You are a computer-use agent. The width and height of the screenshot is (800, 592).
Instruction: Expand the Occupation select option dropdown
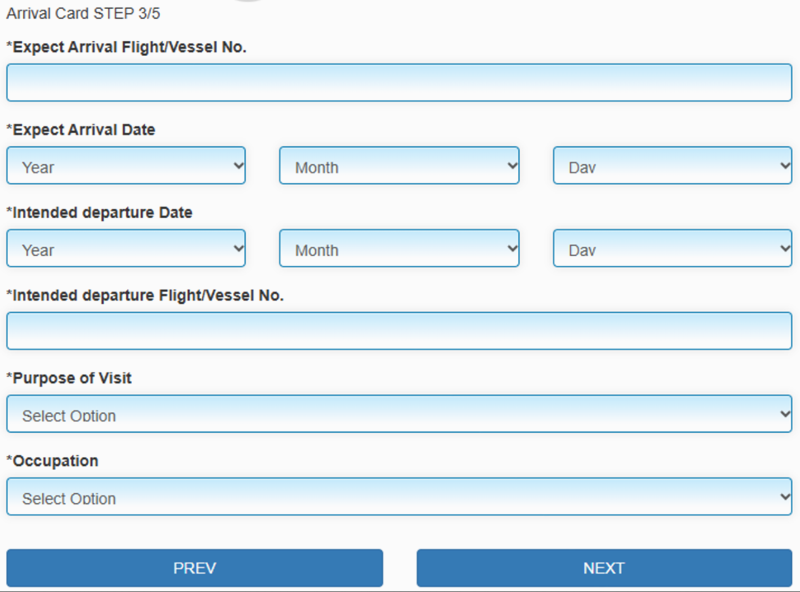399,496
